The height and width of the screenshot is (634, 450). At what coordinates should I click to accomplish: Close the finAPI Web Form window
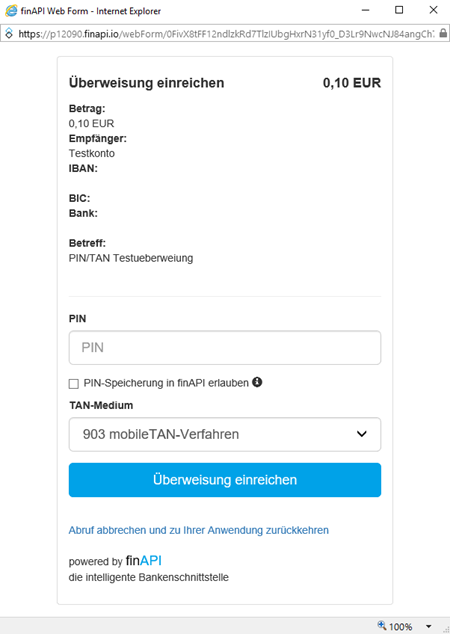tap(433, 10)
